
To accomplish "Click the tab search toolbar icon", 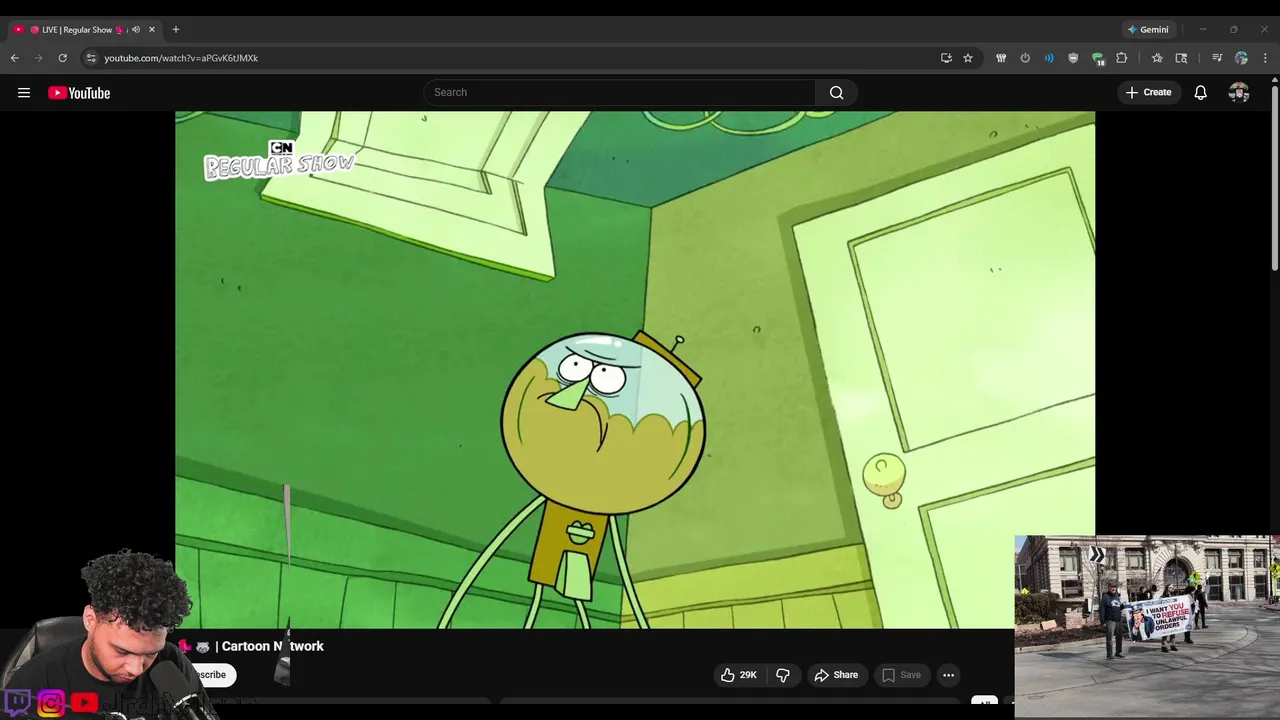I will point(1181,58).
